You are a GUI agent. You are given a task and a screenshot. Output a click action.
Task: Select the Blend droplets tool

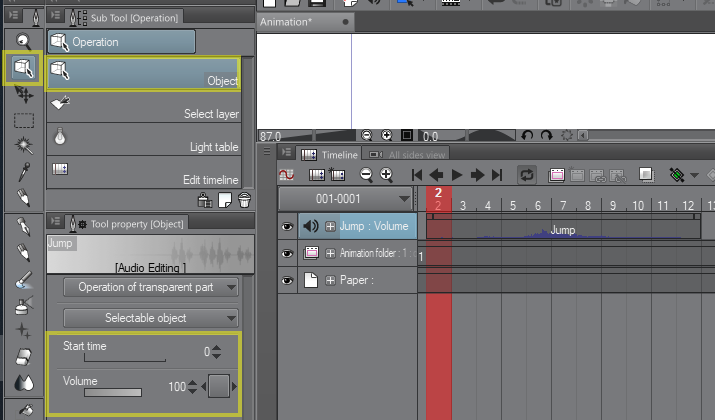click(x=24, y=383)
